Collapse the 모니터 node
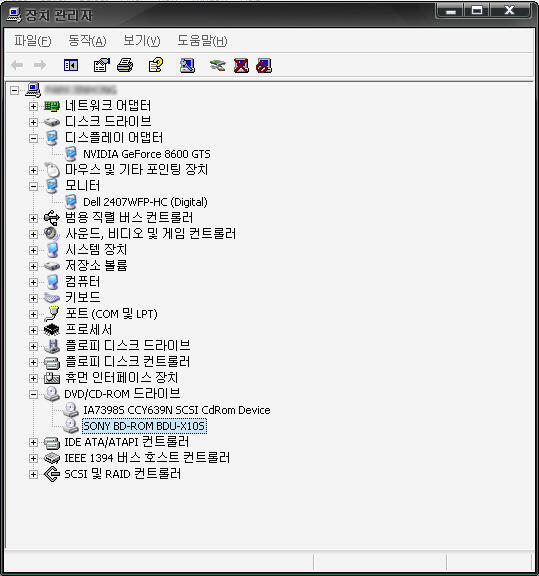 pos(33,186)
